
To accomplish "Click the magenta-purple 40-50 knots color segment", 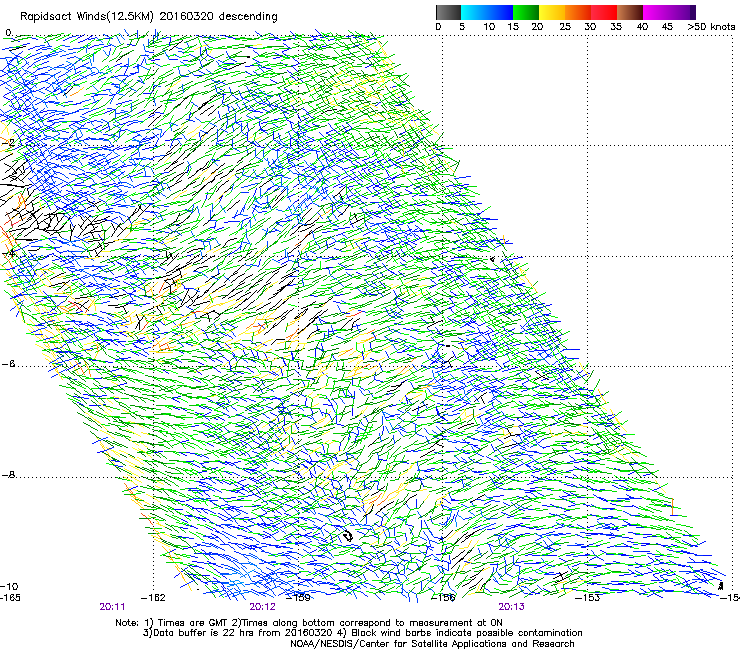I will point(669,12).
